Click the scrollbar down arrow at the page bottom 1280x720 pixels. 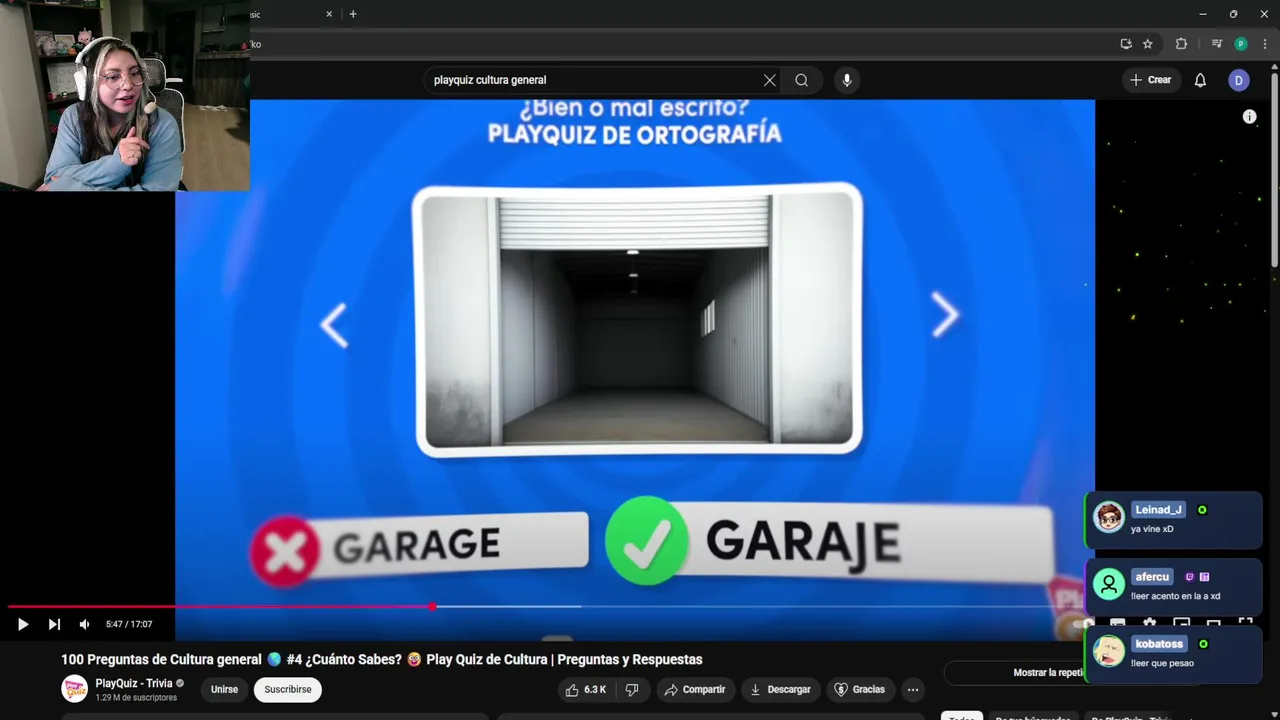pyautogui.click(x=1273, y=713)
